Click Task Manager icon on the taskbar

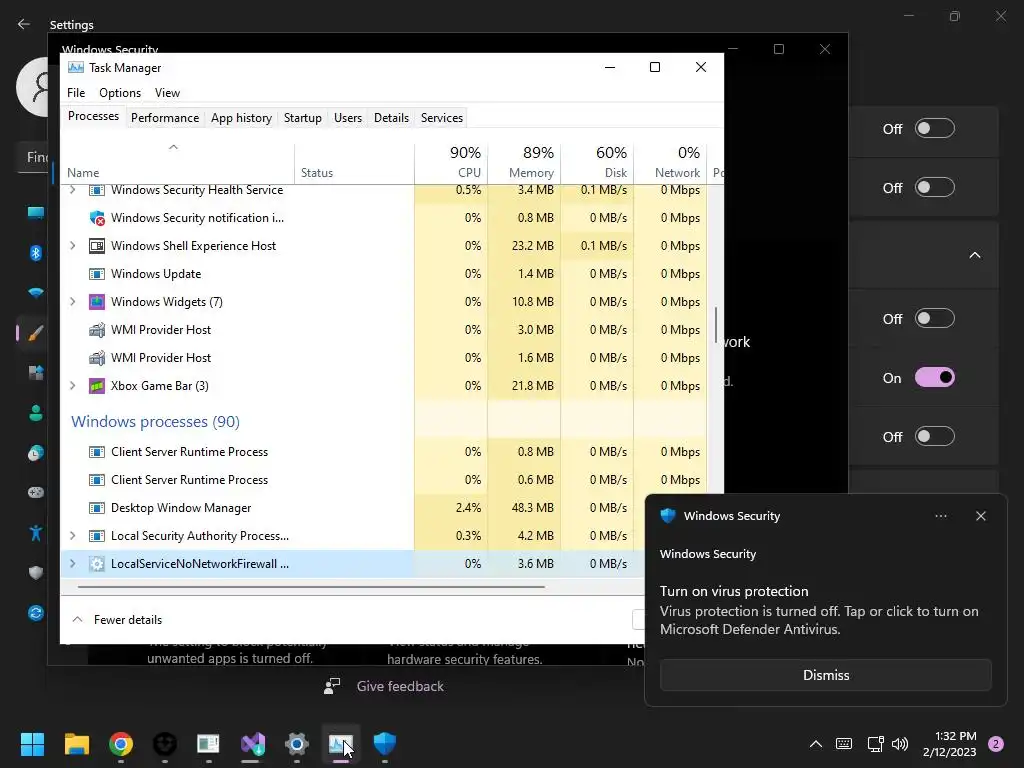pyautogui.click(x=341, y=743)
